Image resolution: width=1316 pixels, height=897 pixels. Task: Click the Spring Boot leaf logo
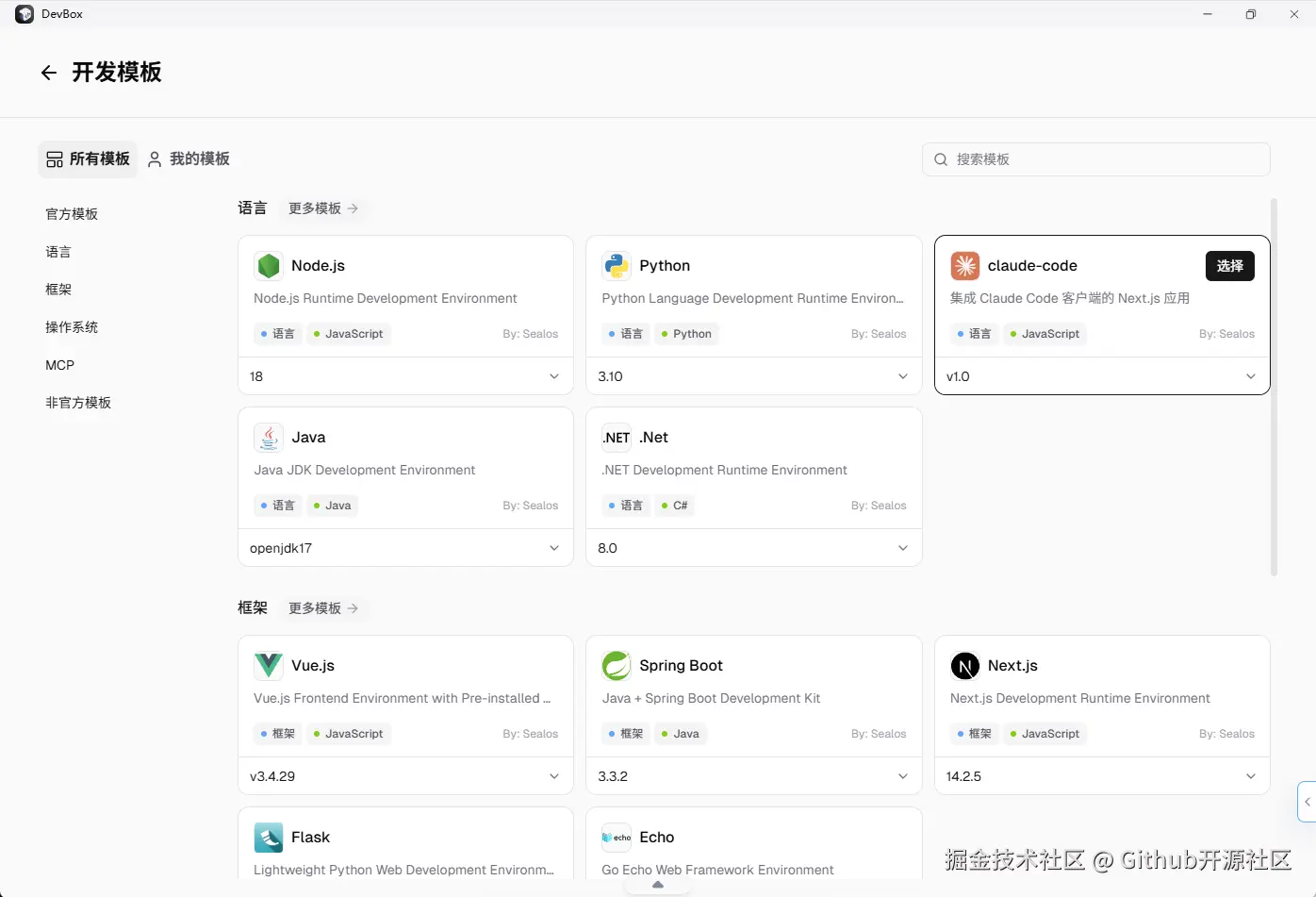coord(617,666)
